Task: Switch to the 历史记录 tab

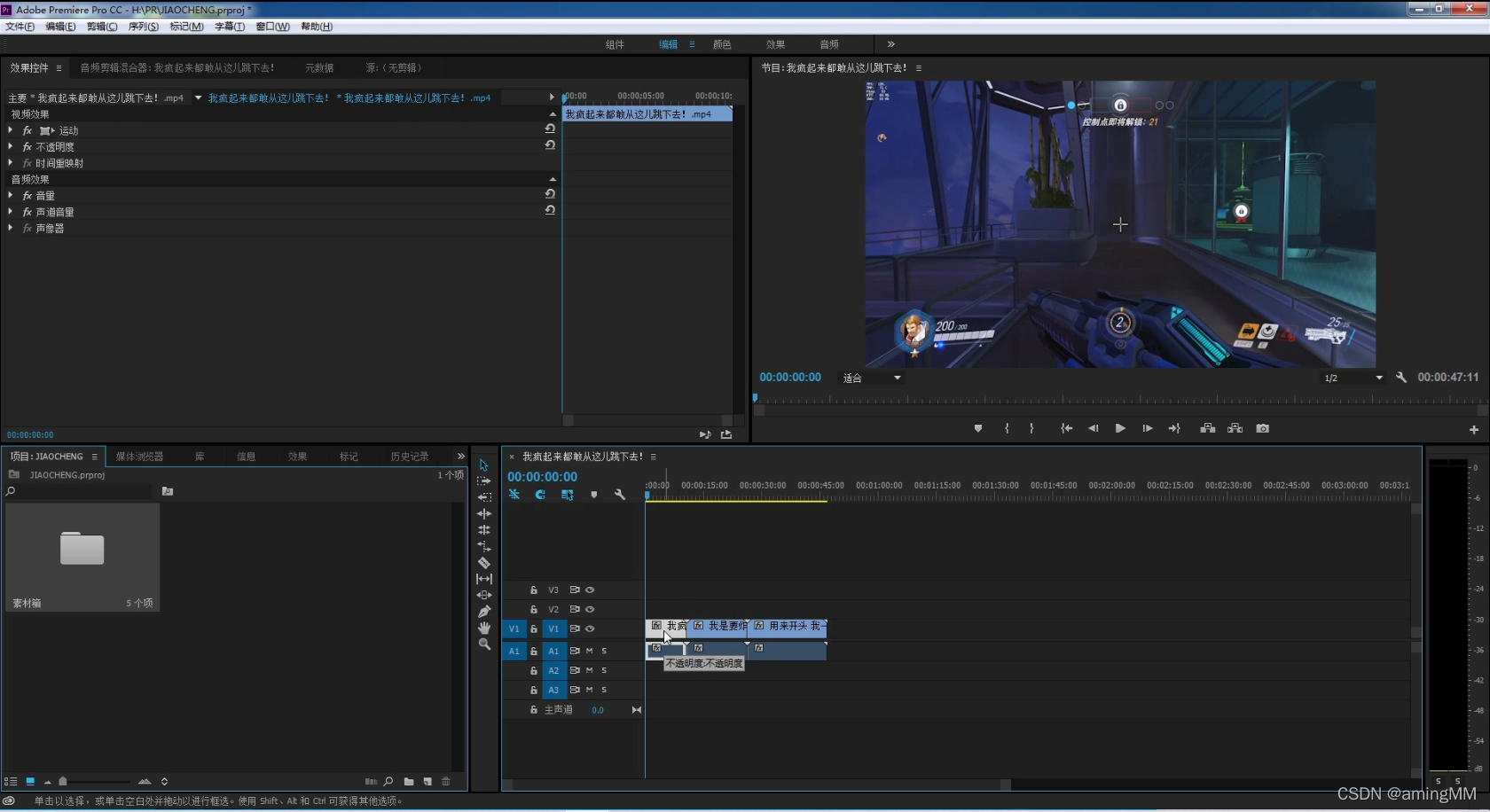Action: point(410,457)
